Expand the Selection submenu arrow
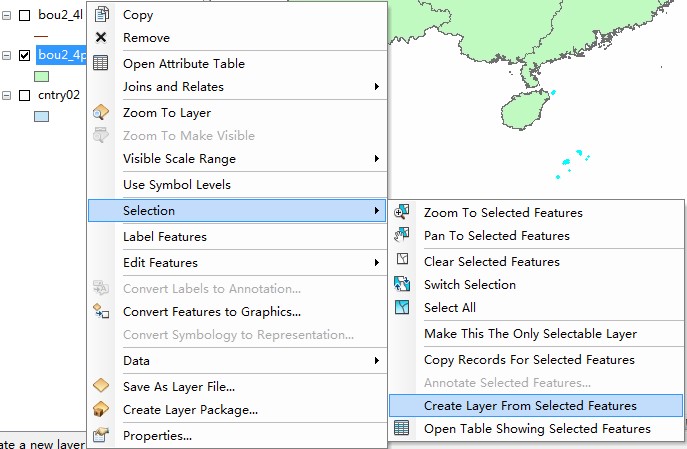687x449 pixels. (376, 210)
